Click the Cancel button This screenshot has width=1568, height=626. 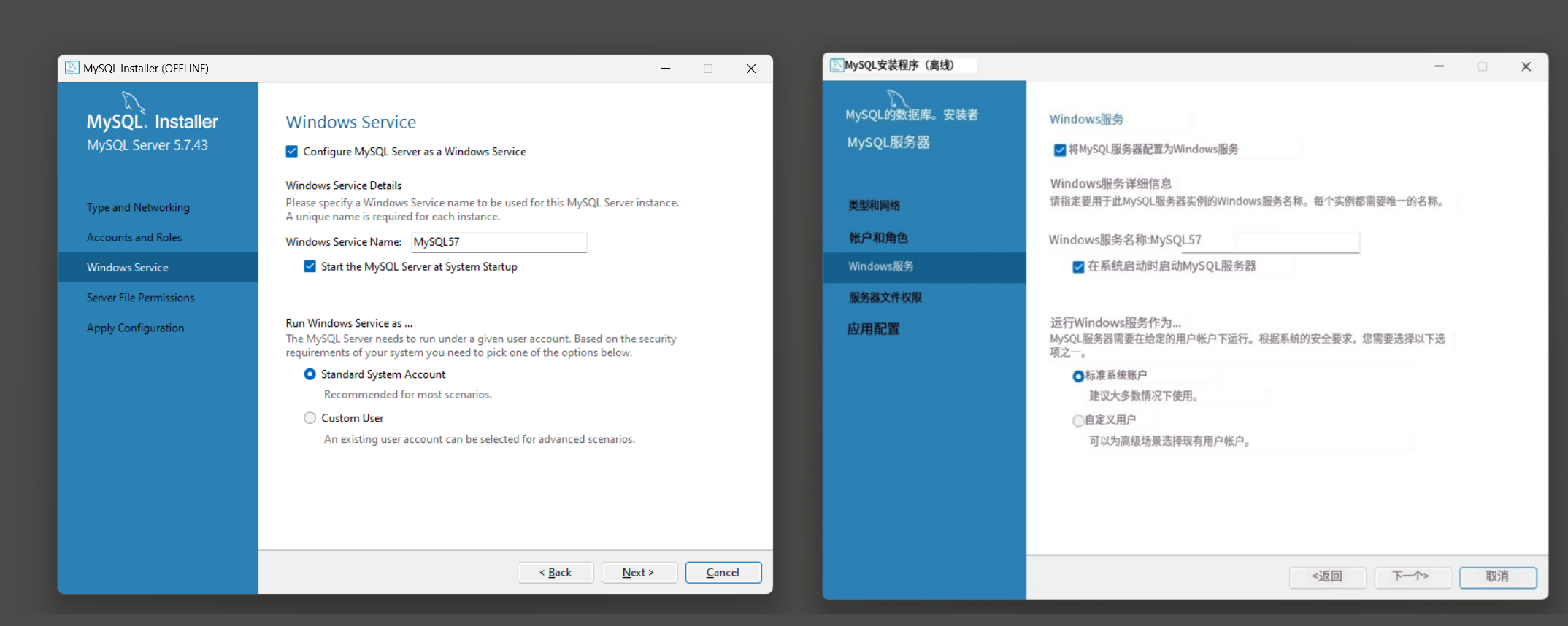pos(723,573)
